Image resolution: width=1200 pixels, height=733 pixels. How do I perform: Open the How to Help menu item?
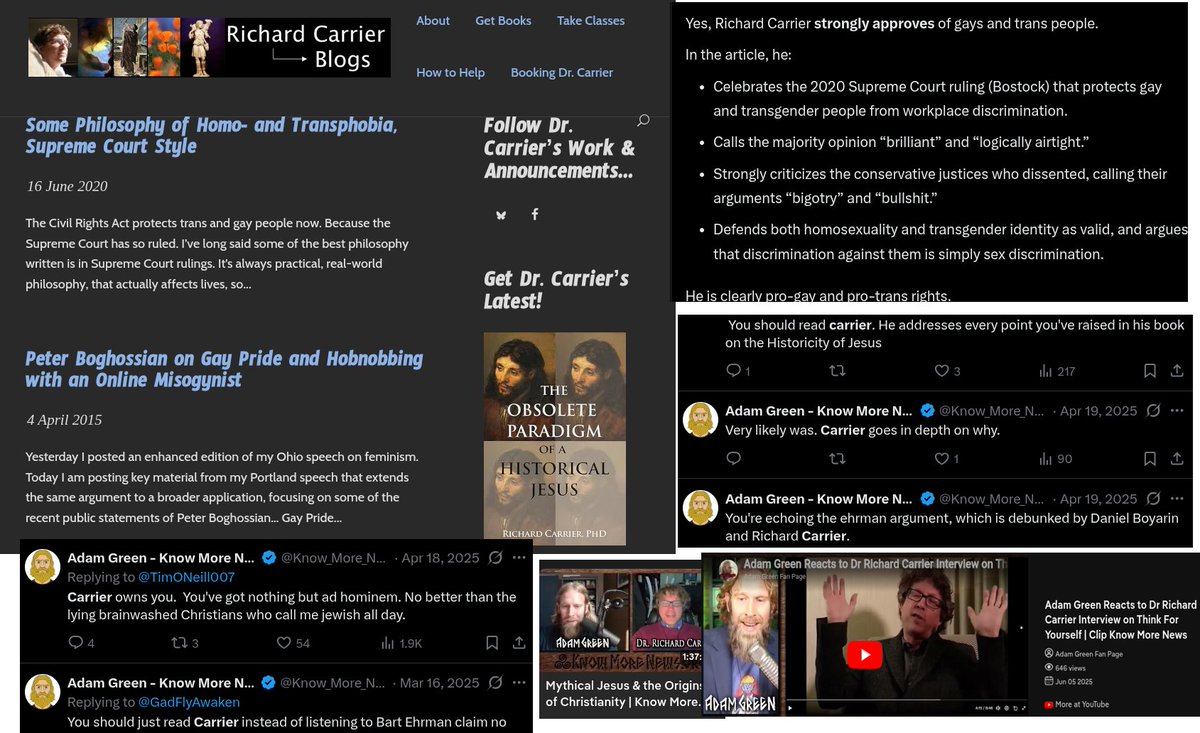[x=450, y=73]
